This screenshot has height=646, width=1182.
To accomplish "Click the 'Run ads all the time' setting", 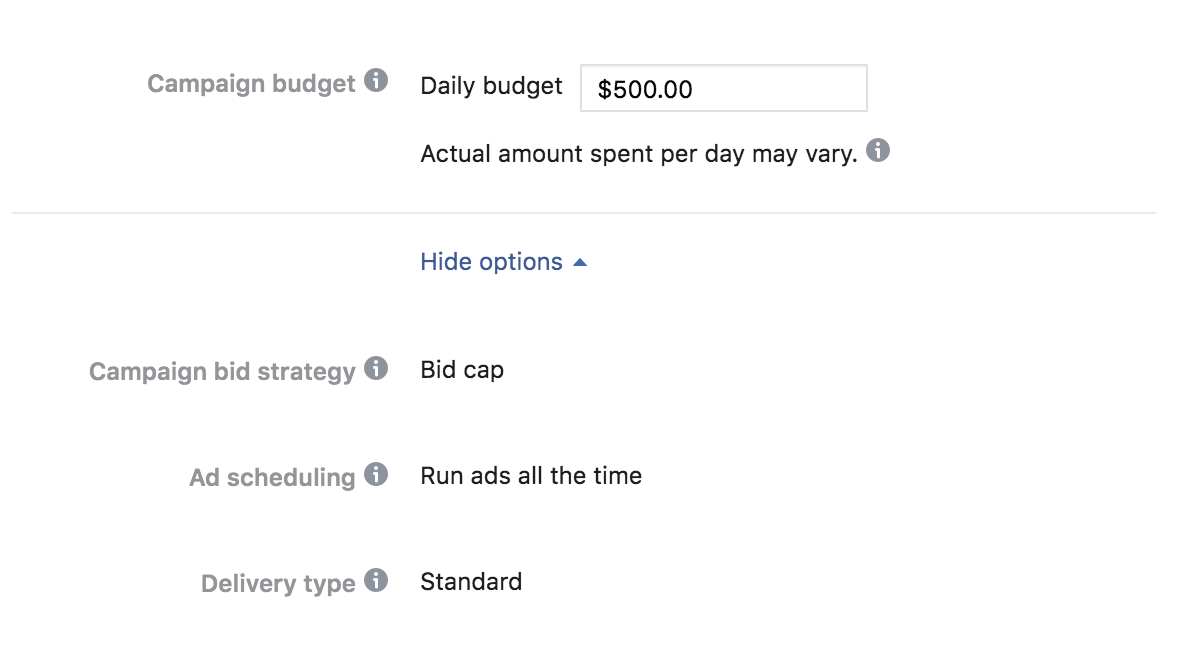I will pyautogui.click(x=531, y=476).
